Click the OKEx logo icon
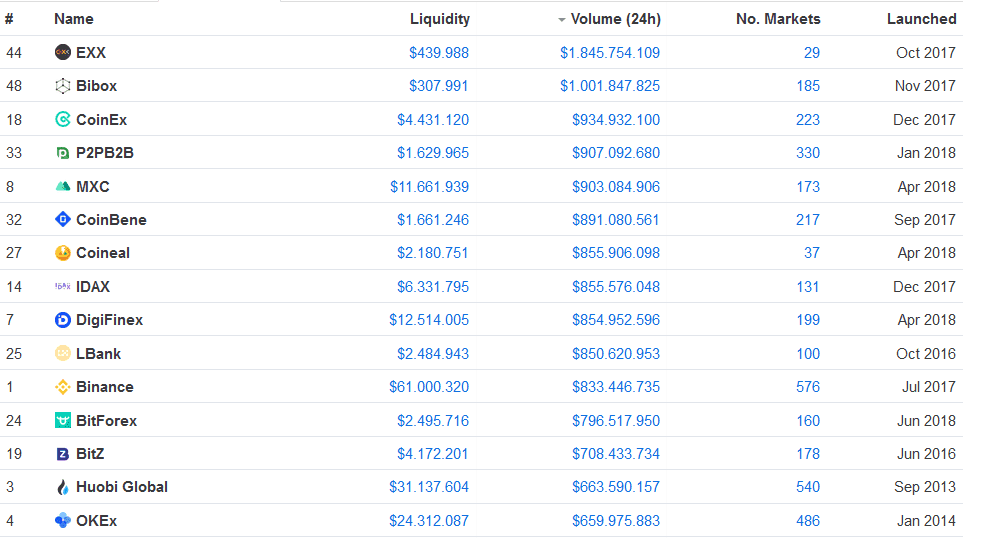Image resolution: width=998 pixels, height=538 pixels. [x=63, y=521]
